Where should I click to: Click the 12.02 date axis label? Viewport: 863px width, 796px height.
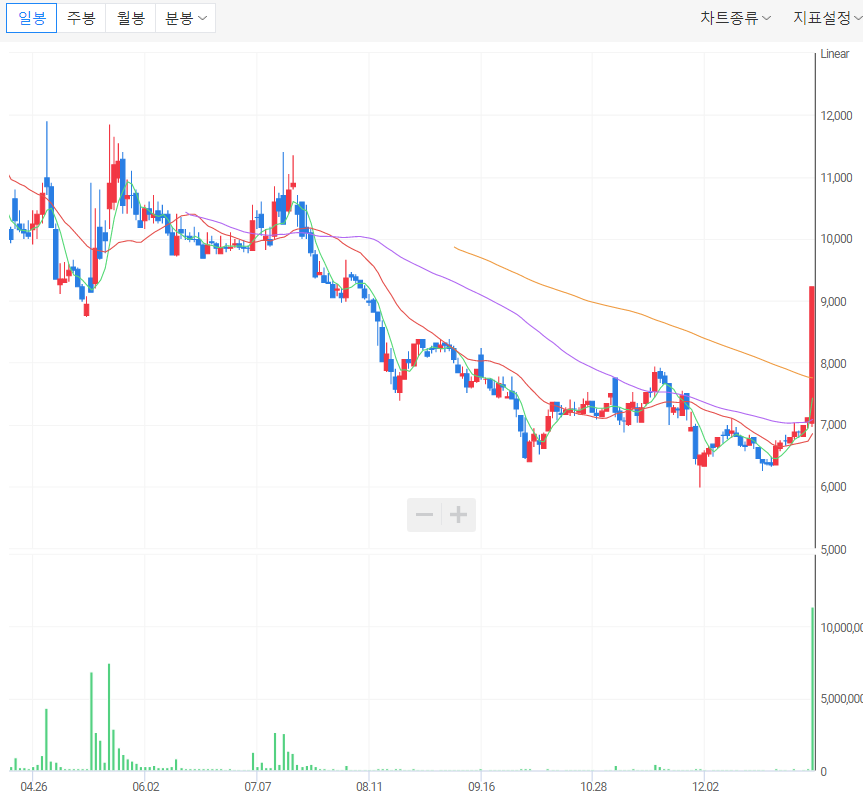point(705,787)
